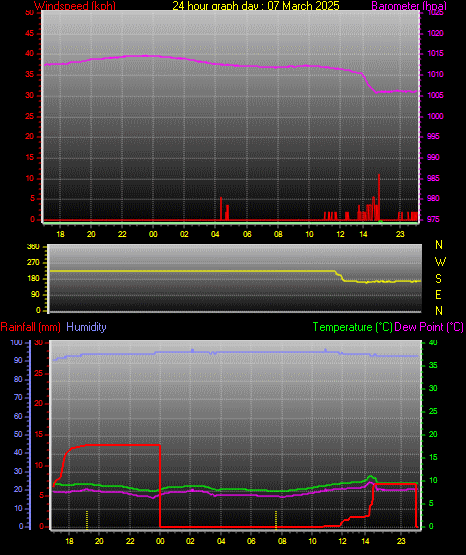
Task: Select the Rainfall (mm) legend label
Action: [30, 327]
